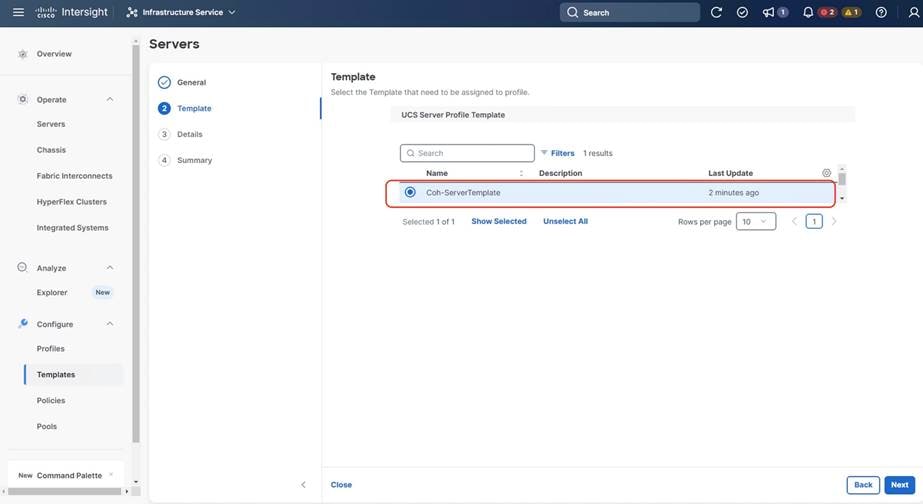Click the Coh-ServerTemplate name text

click(463, 193)
